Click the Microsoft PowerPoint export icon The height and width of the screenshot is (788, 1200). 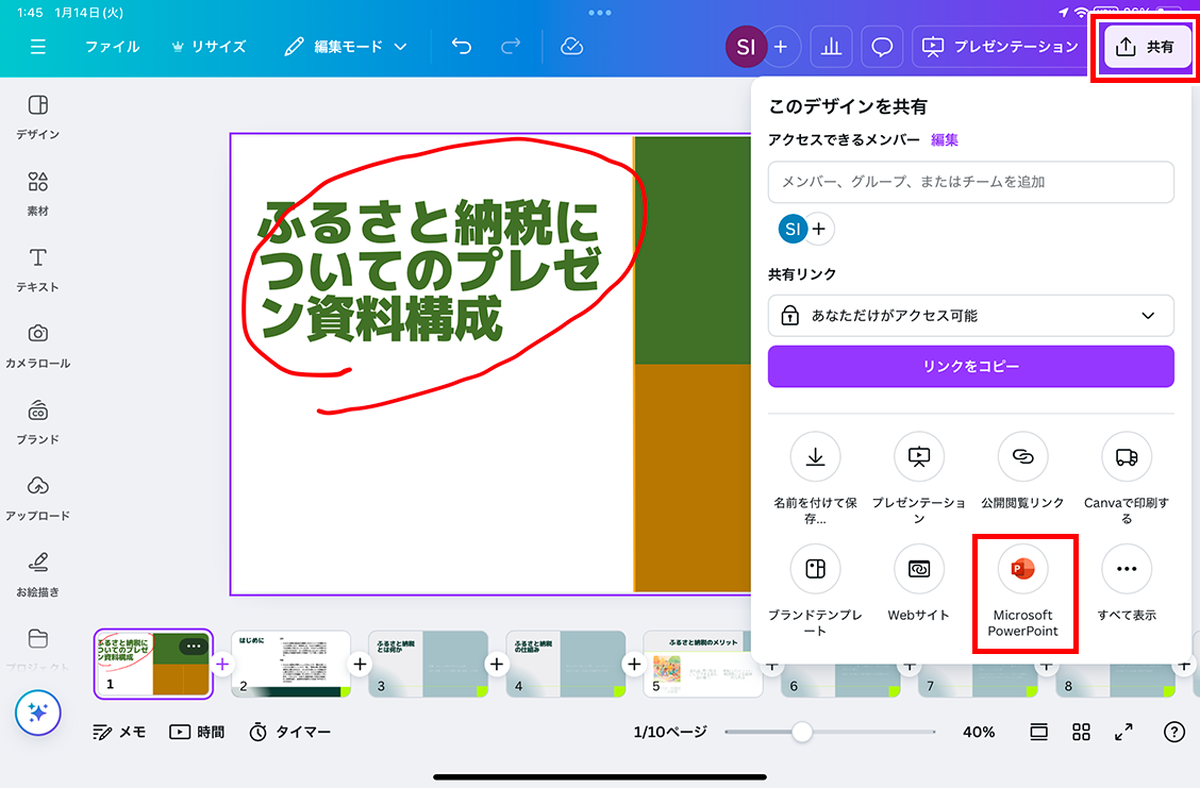[x=1022, y=570]
